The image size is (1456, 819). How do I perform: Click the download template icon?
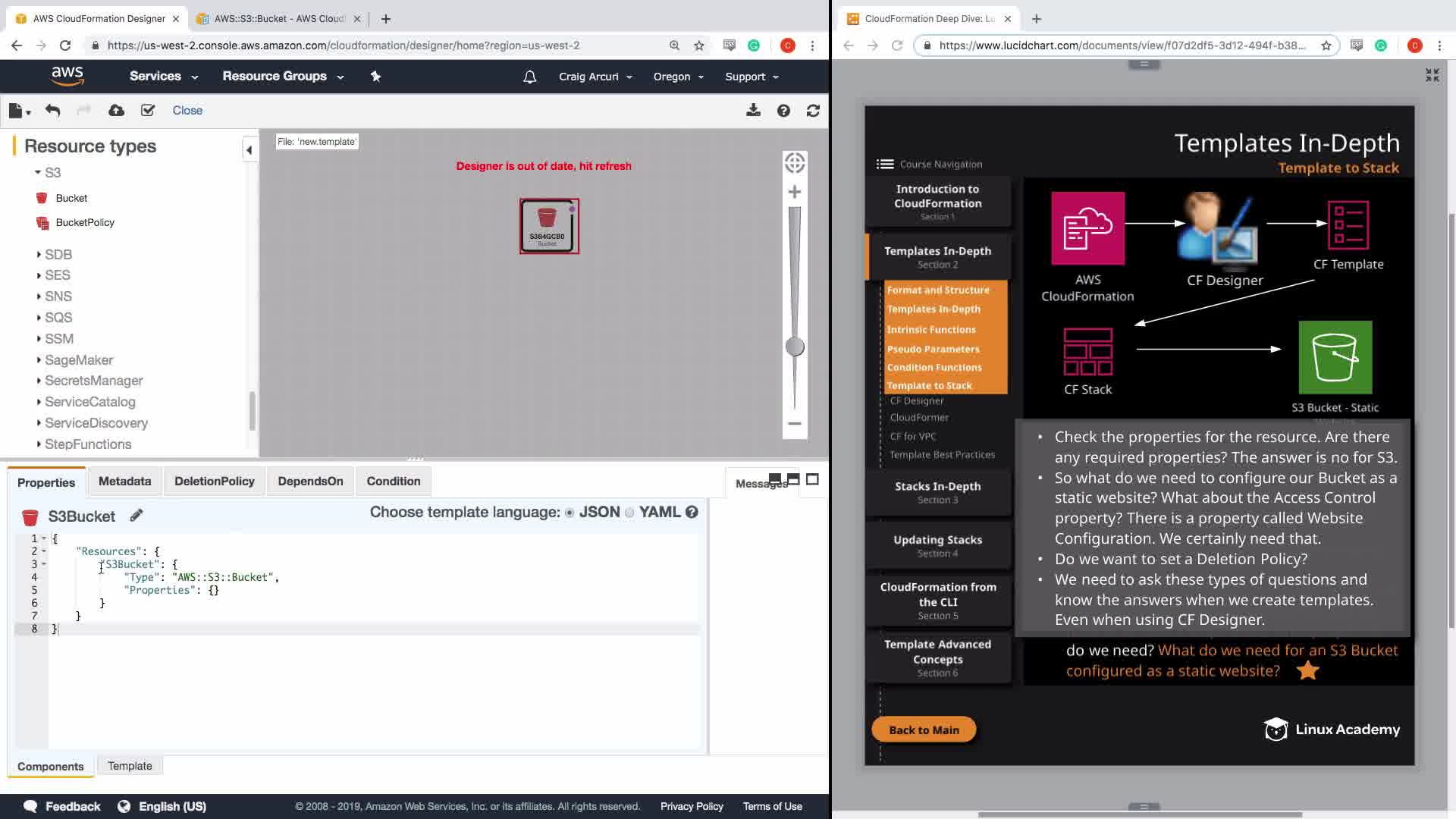click(753, 111)
